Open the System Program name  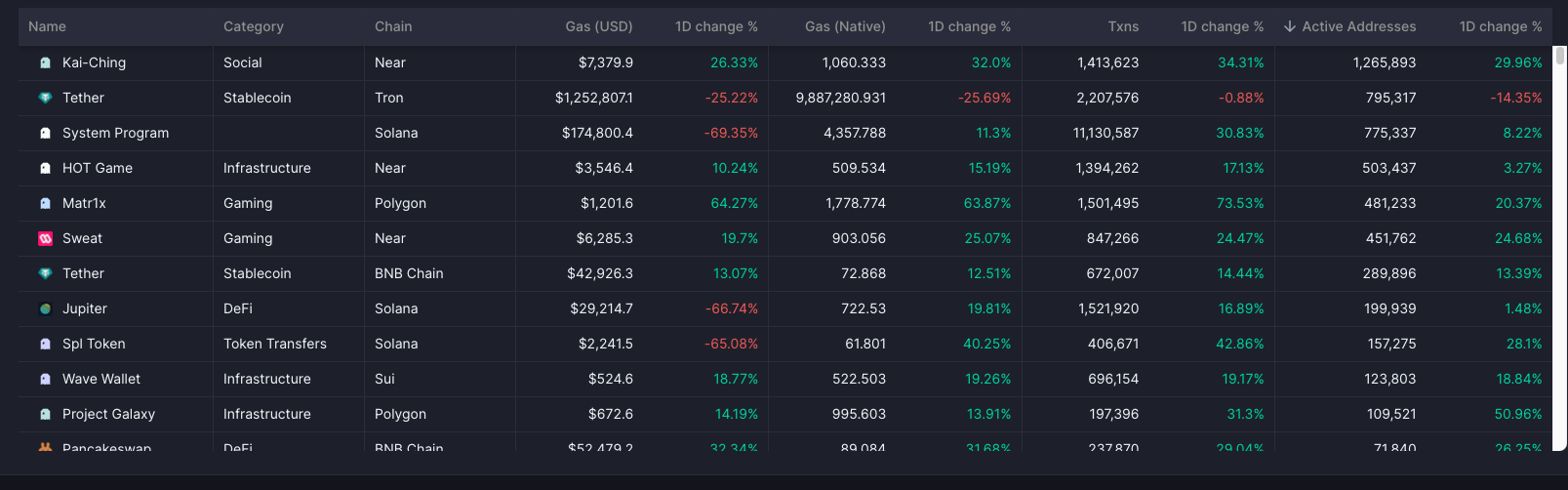pyautogui.click(x=115, y=133)
